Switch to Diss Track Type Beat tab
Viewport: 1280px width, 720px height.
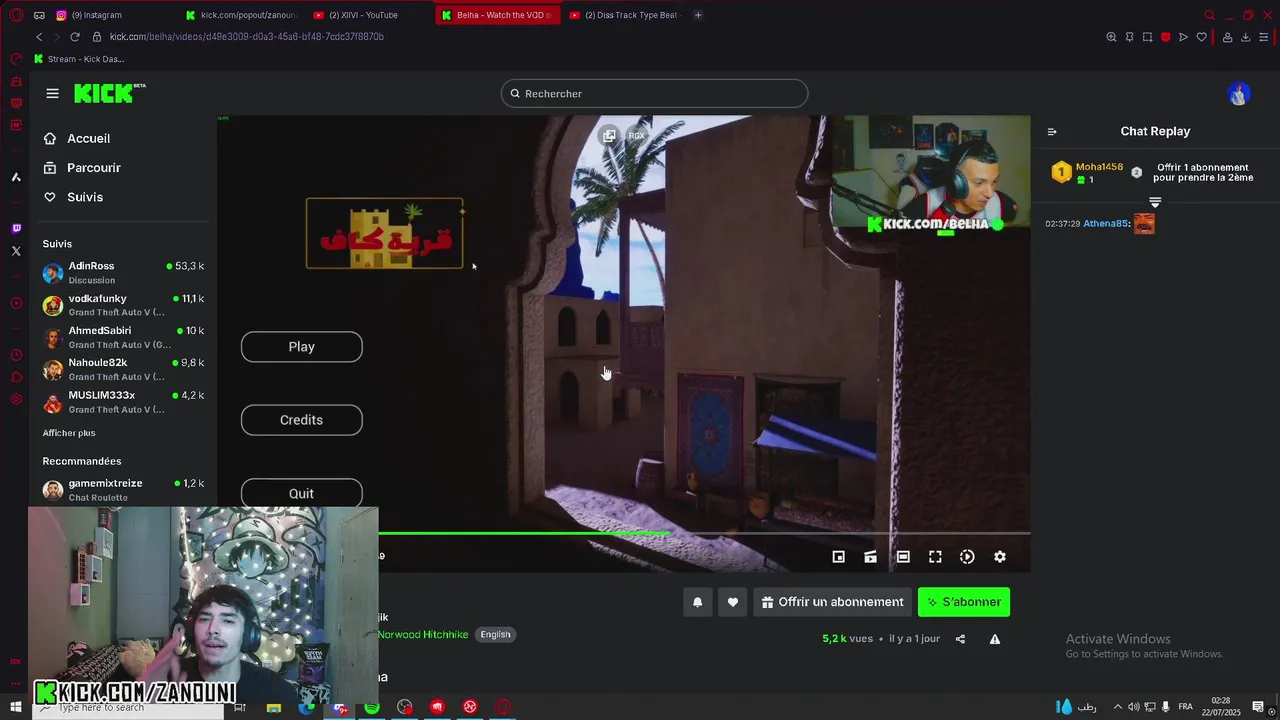coord(624,15)
